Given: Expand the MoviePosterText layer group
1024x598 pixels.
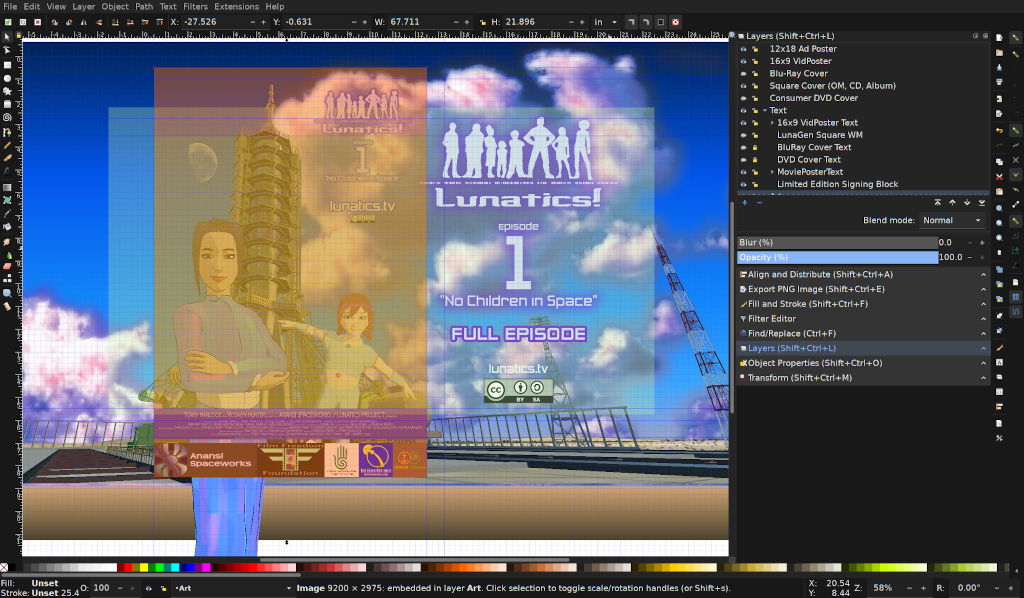Looking at the screenshot, I should [772, 172].
